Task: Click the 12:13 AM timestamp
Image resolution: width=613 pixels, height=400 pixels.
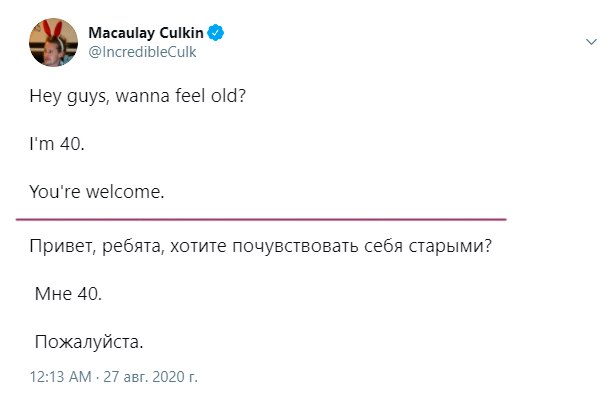Action: [x=61, y=377]
